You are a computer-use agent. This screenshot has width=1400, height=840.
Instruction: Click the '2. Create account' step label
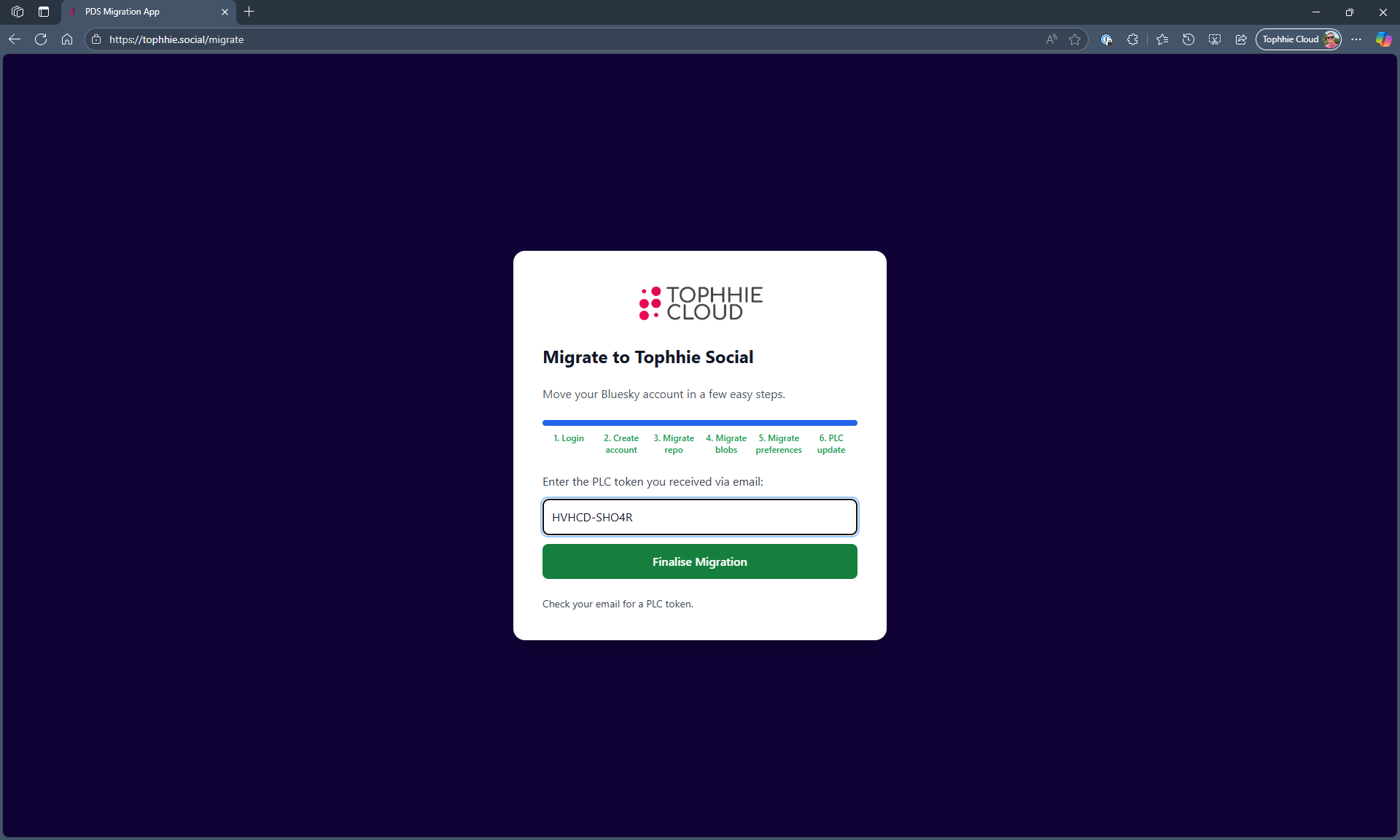point(621,444)
